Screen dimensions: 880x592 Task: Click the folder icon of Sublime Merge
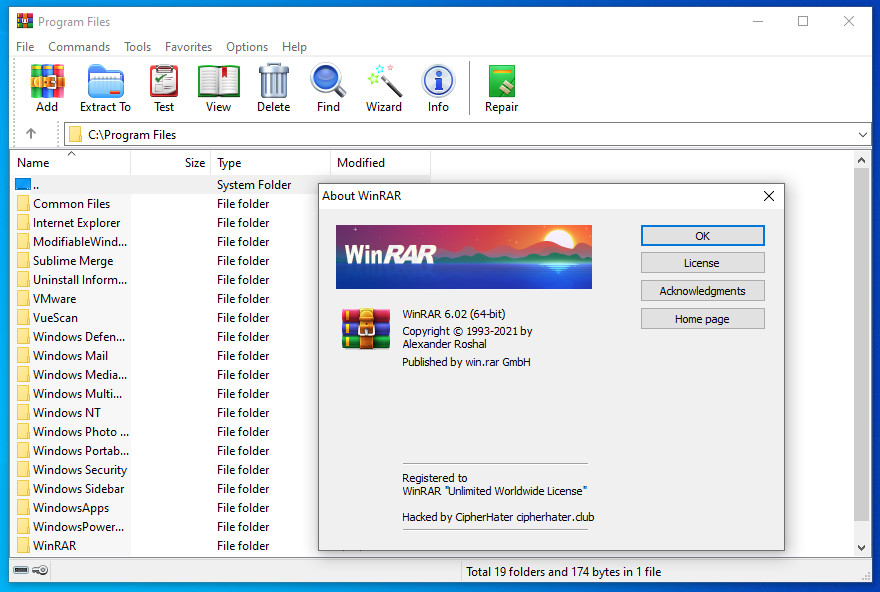click(x=23, y=260)
